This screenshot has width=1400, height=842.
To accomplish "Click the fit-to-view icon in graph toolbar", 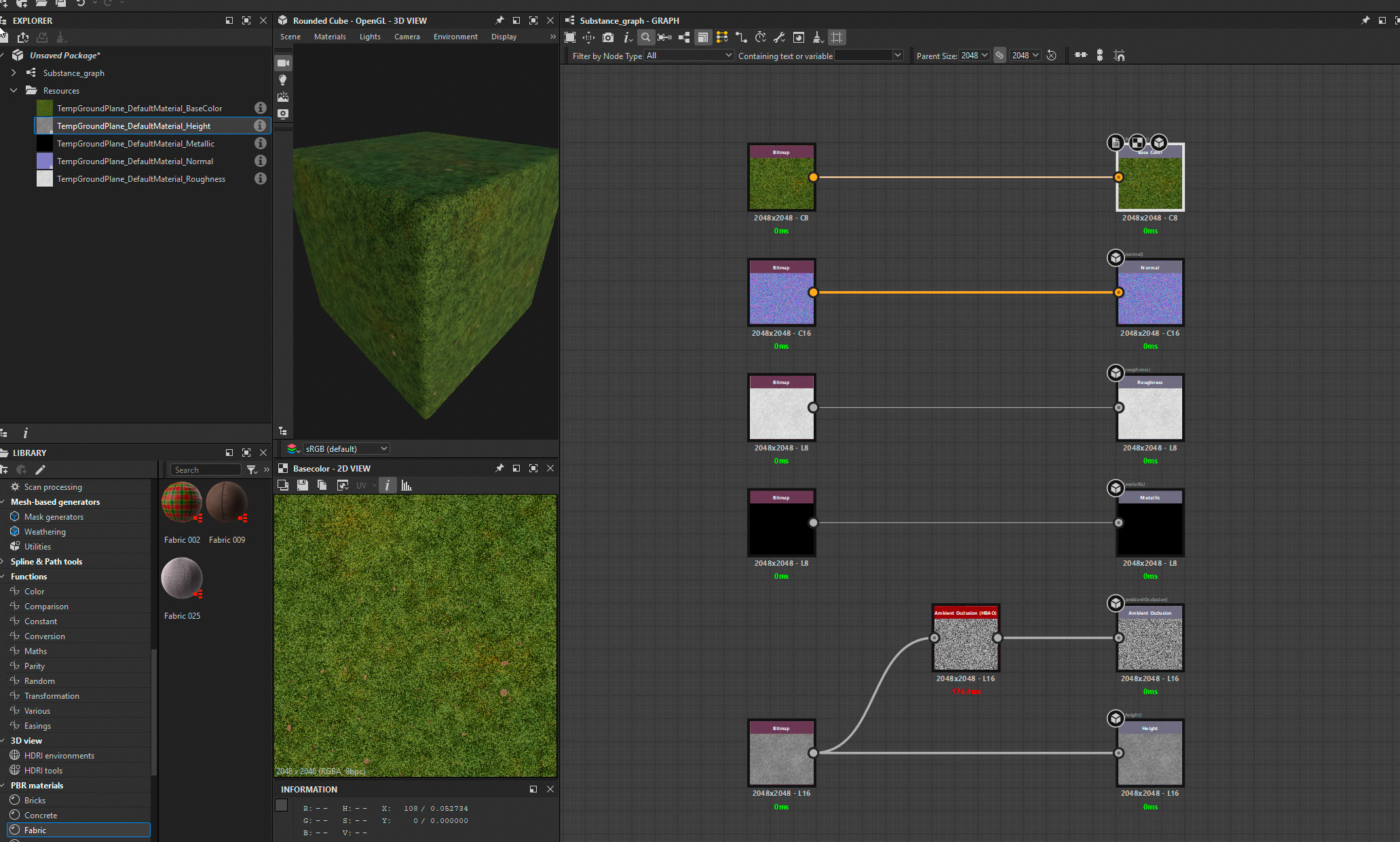I will coord(570,37).
